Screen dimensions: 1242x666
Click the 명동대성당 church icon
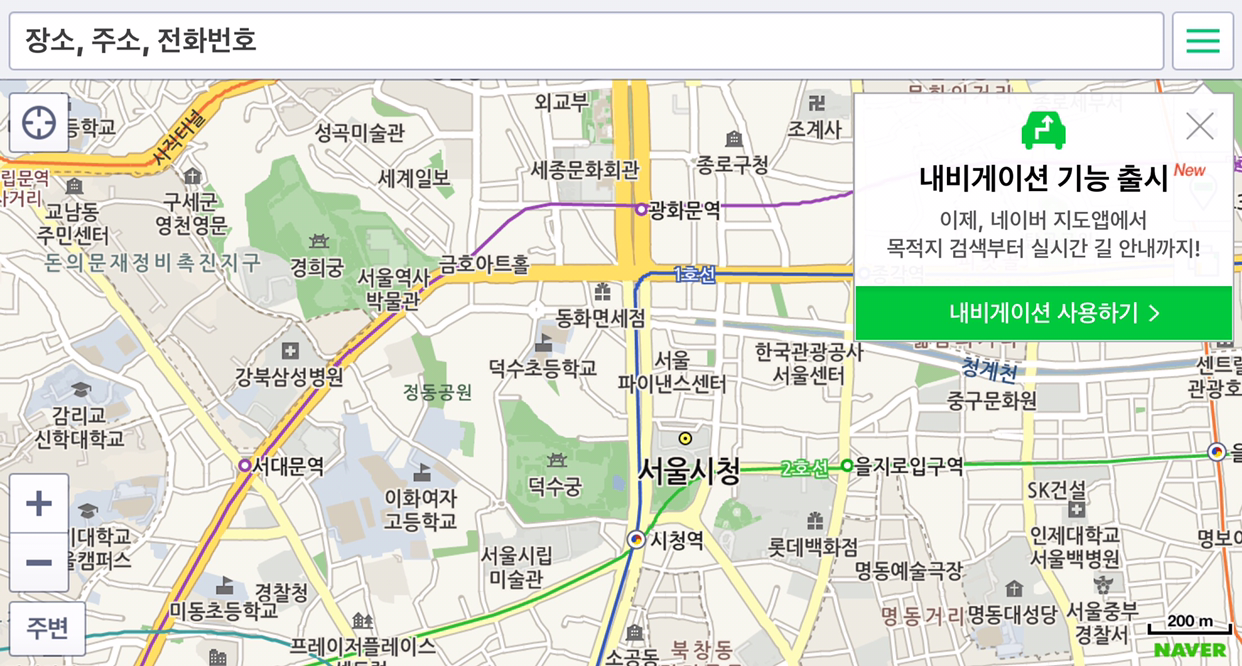tap(1014, 588)
